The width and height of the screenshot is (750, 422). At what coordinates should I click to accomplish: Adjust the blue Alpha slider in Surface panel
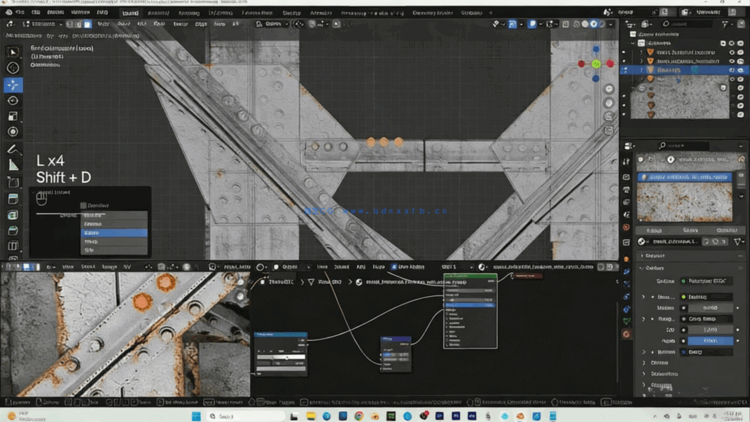(710, 341)
